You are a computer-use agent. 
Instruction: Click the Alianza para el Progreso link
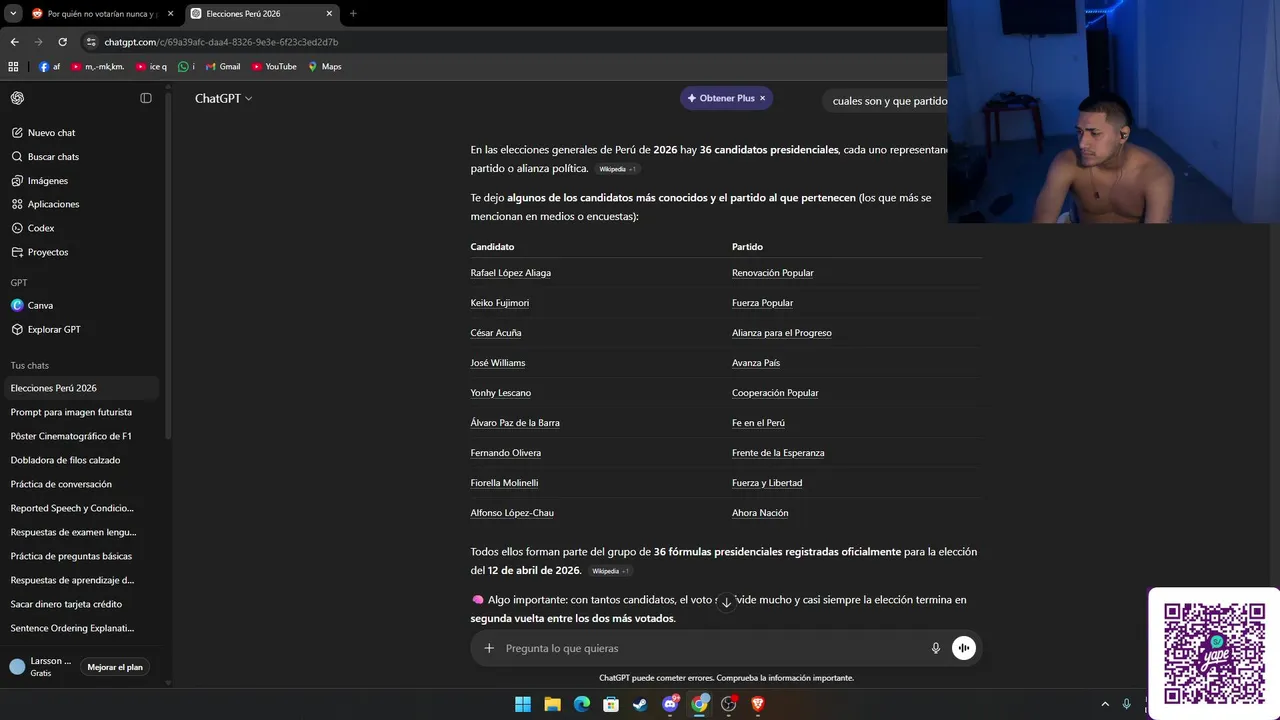click(x=781, y=333)
